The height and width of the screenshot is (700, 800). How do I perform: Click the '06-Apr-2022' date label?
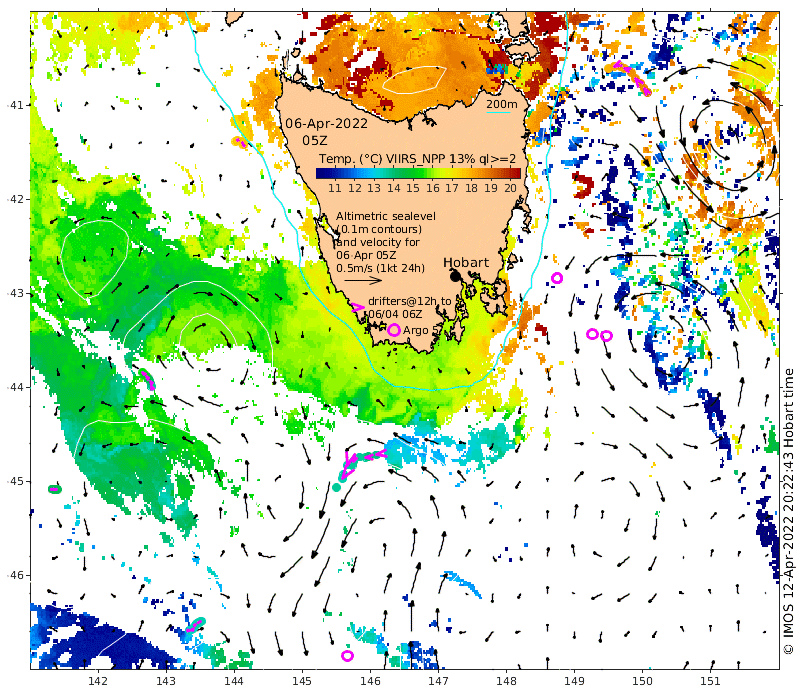click(326, 123)
